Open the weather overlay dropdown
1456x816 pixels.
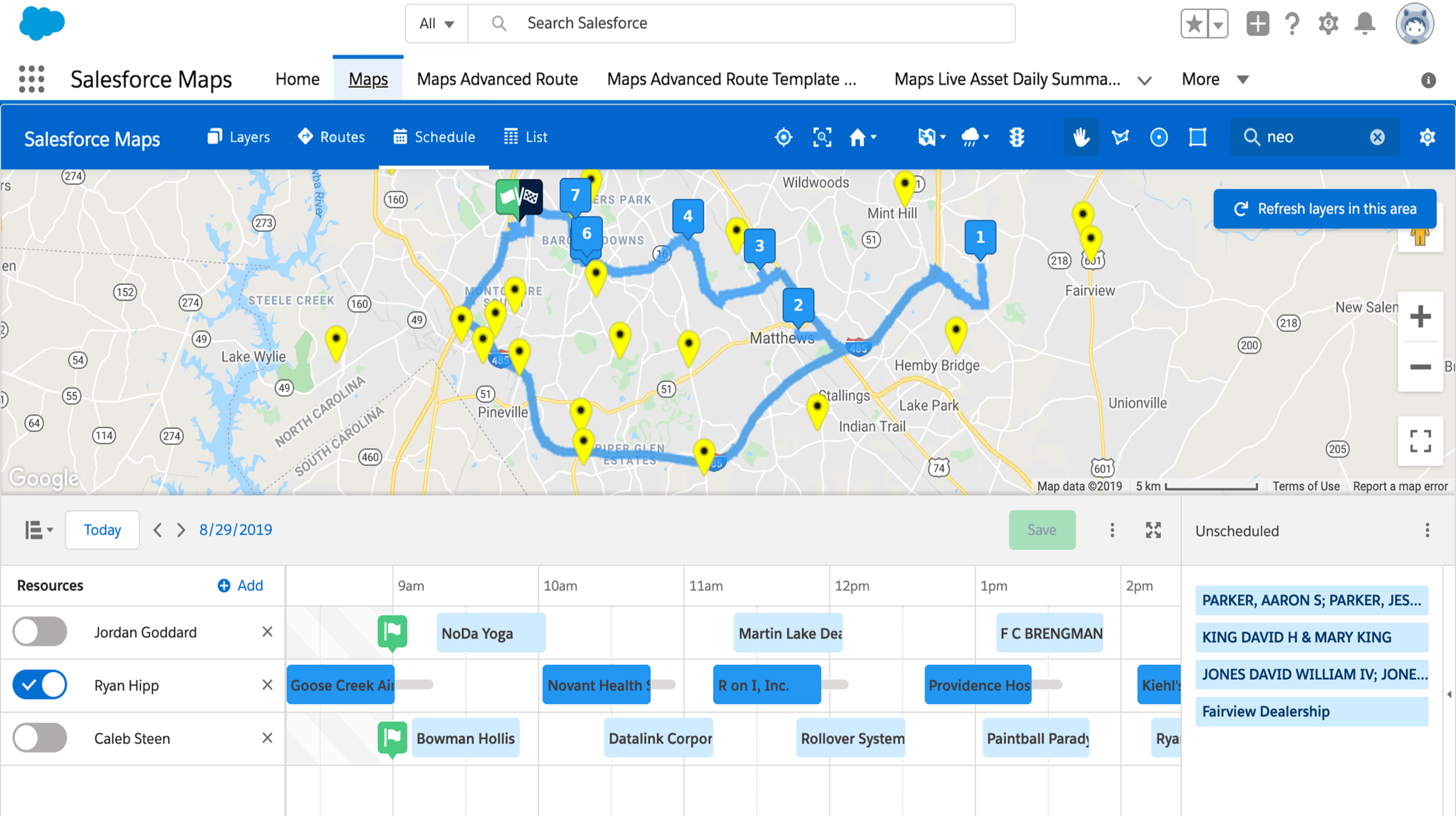975,137
